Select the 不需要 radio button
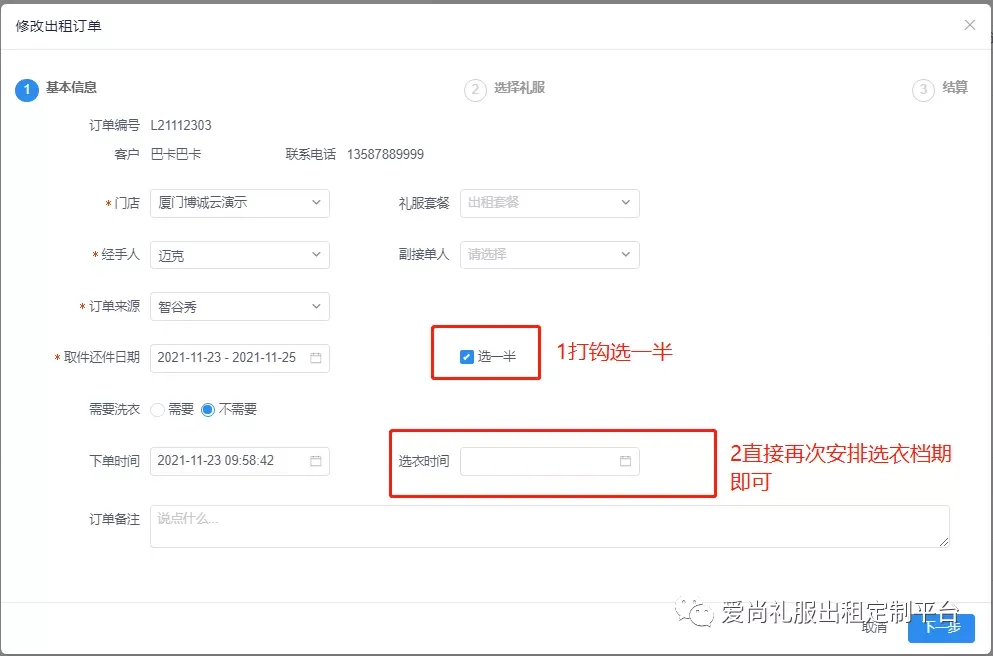 (x=208, y=409)
